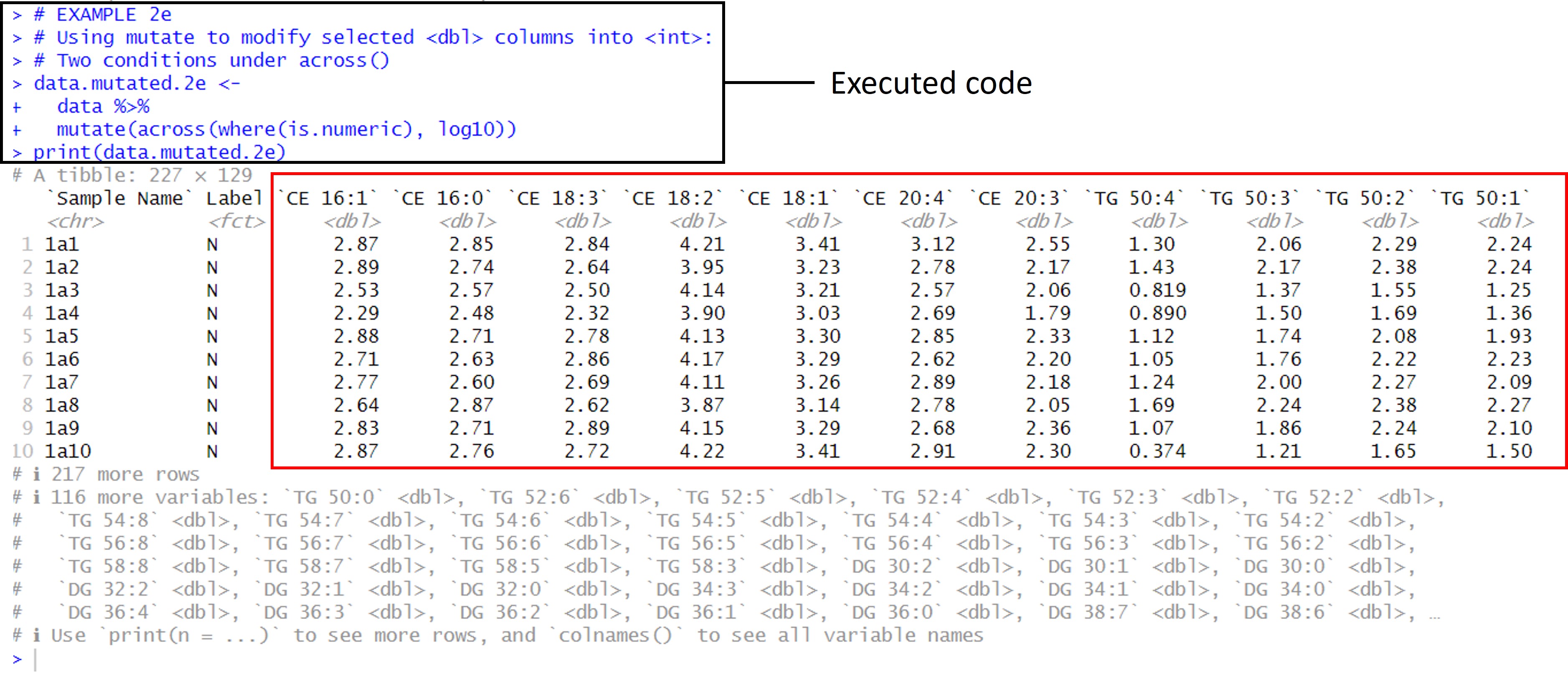
Task: Select sample name '1a3' in row 3
Action: pyautogui.click(x=61, y=290)
